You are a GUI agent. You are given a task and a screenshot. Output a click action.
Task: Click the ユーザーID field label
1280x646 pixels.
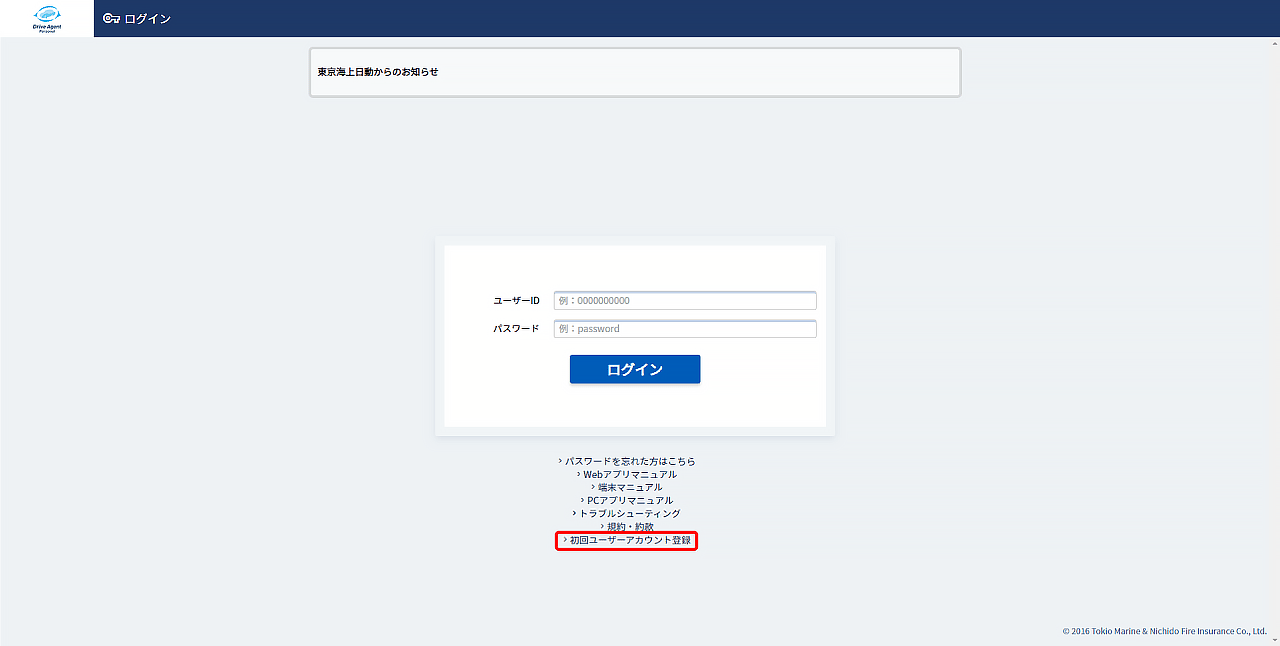click(516, 301)
